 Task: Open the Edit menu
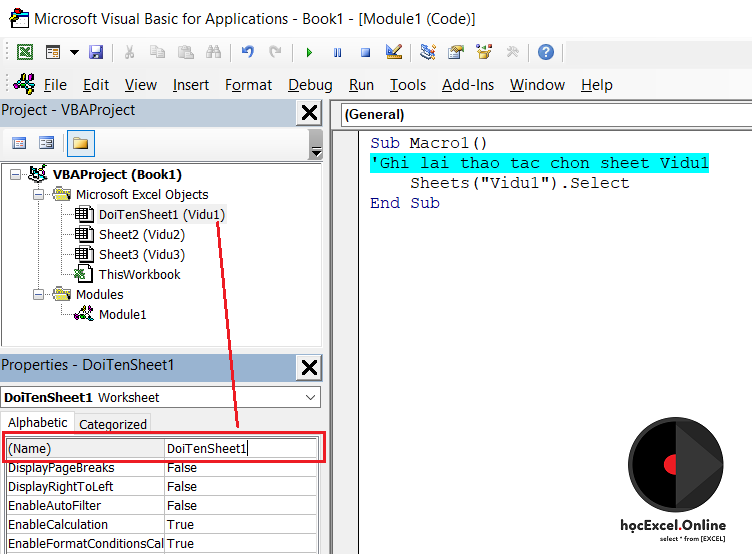click(96, 85)
